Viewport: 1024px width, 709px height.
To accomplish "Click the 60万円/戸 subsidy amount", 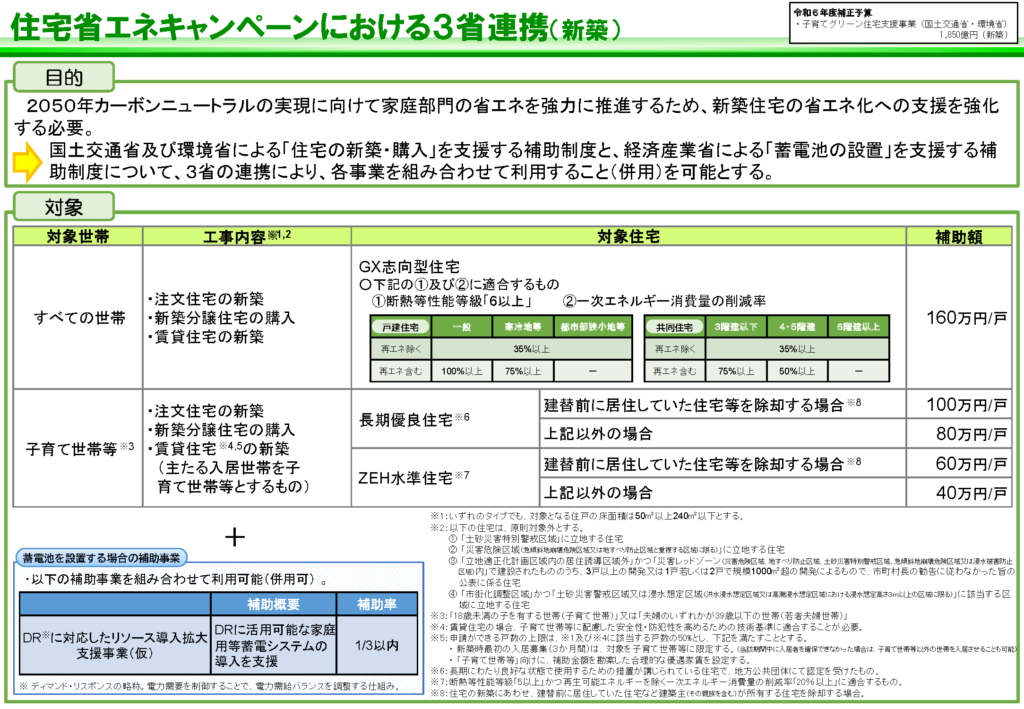I will point(971,464).
